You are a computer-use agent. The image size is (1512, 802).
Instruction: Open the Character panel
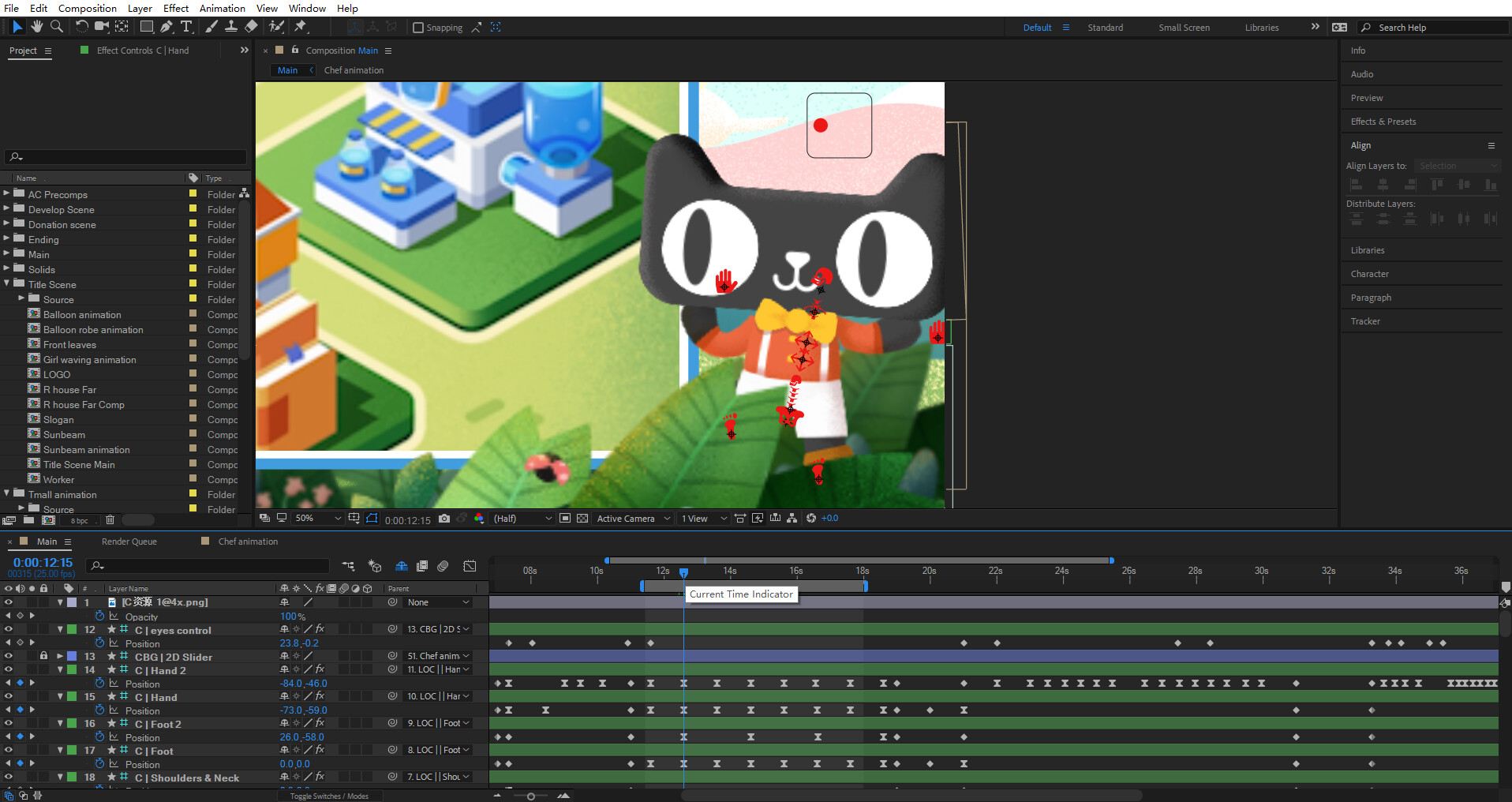point(1369,274)
